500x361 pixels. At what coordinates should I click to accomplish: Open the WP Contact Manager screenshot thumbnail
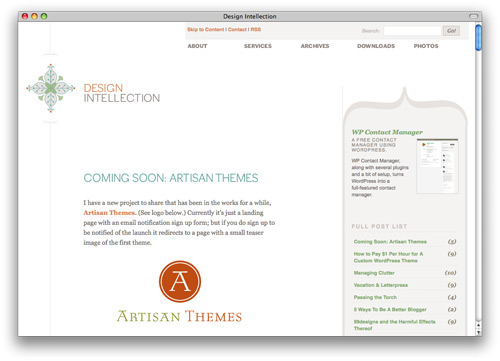438,166
